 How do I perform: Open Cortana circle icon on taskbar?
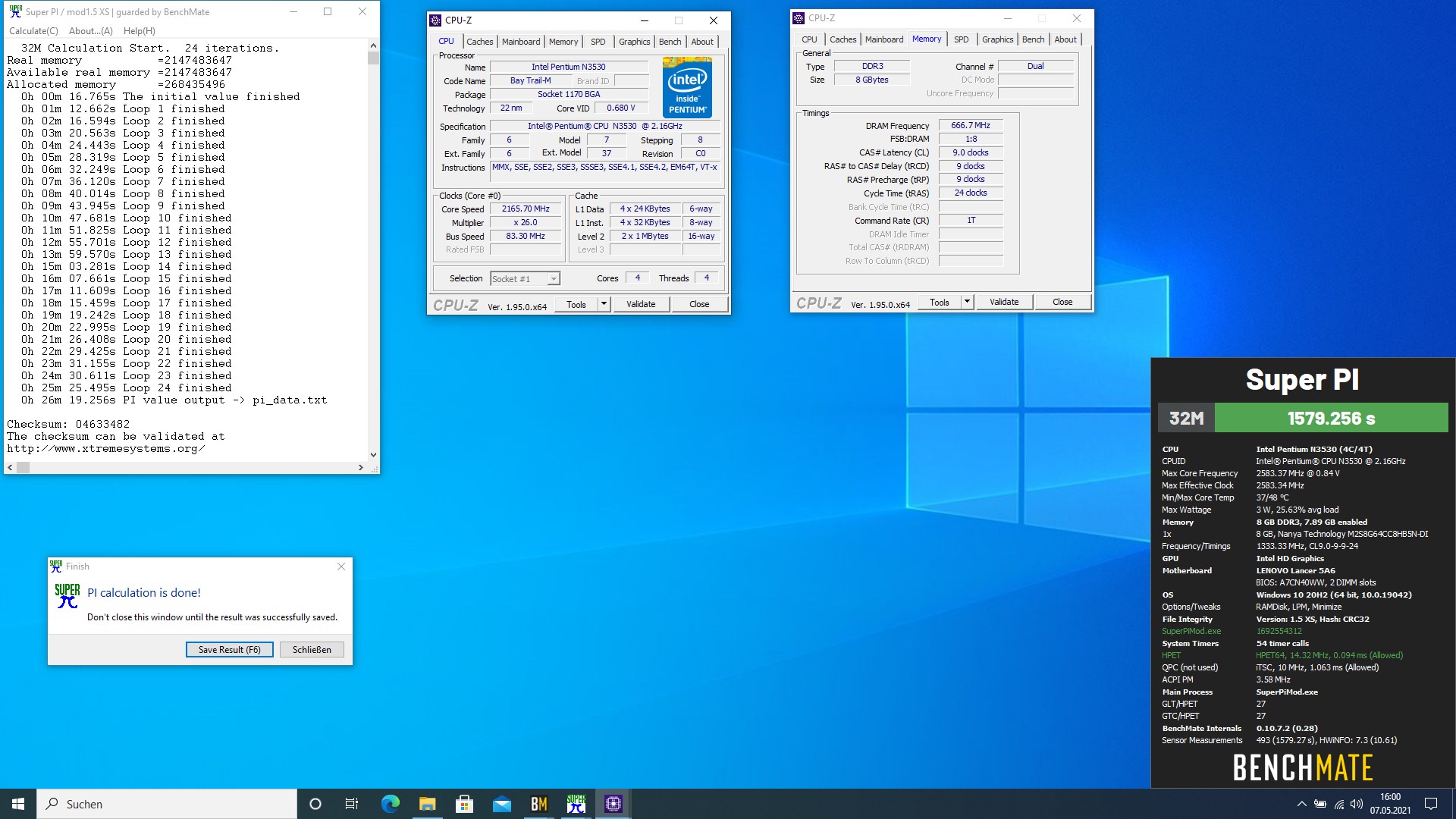point(315,804)
